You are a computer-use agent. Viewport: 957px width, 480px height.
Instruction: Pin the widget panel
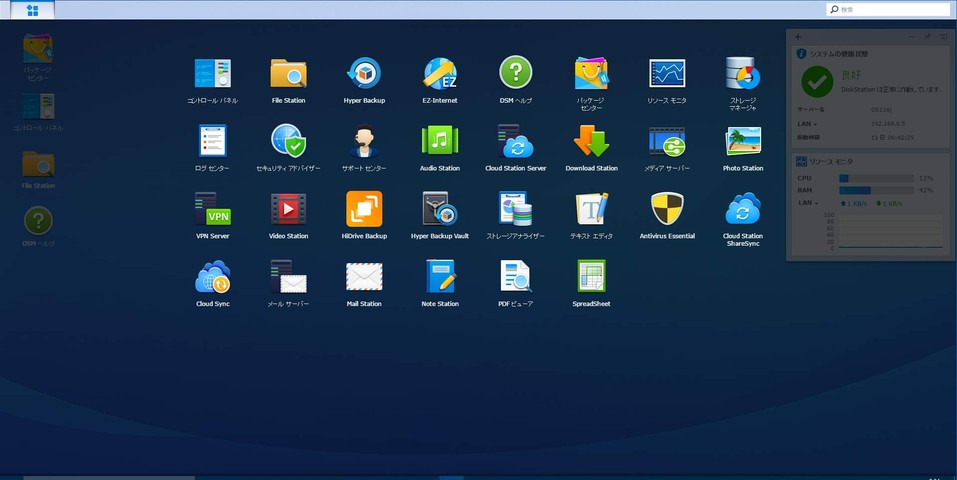point(927,37)
